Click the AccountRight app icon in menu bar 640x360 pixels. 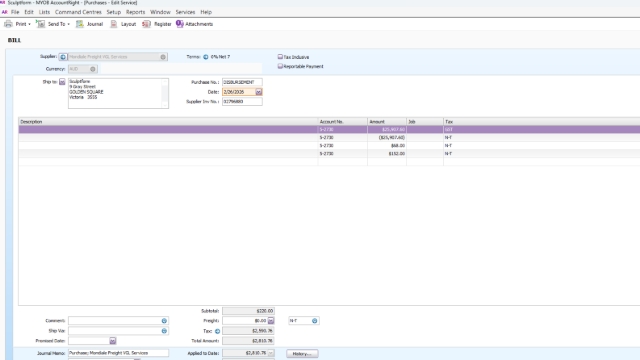[x=4, y=12]
